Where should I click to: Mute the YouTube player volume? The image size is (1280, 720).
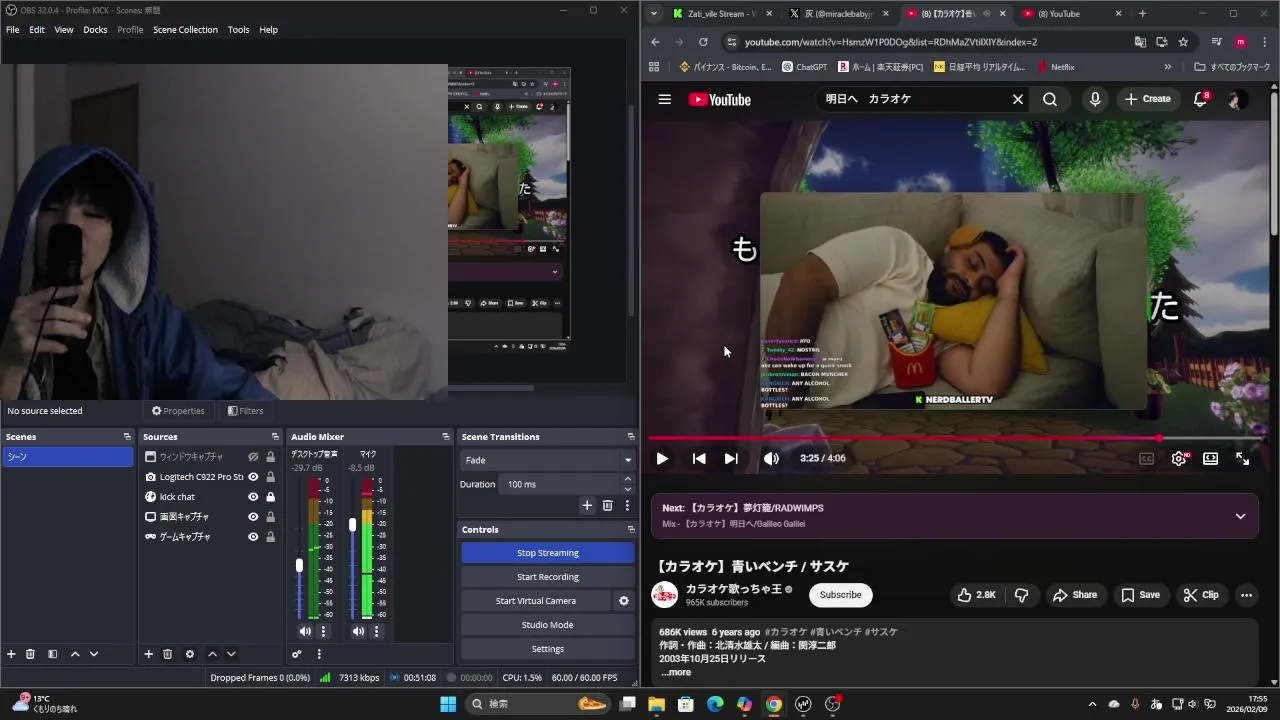(771, 458)
